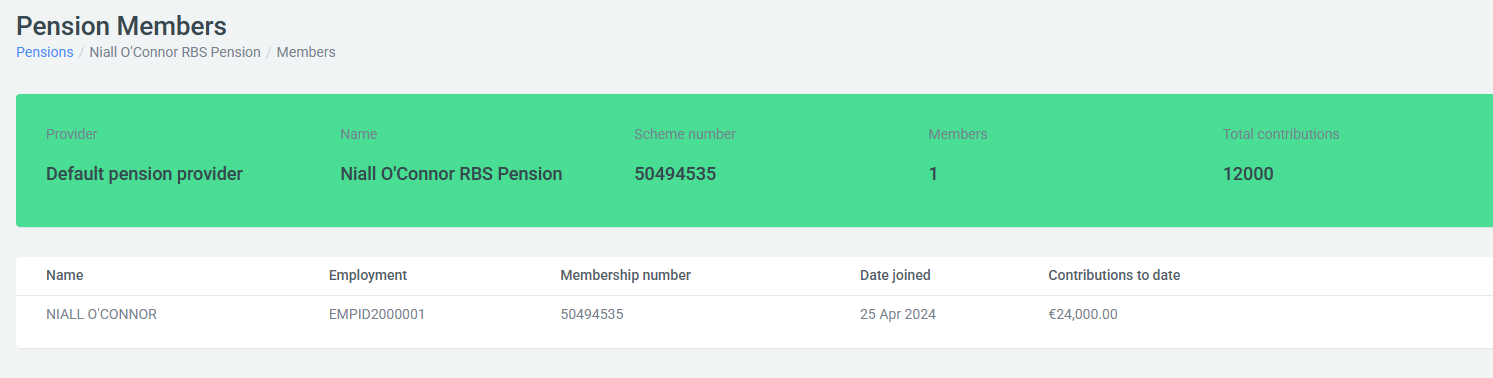Click the Provider label in summary card
1493x378 pixels.
coord(72,134)
